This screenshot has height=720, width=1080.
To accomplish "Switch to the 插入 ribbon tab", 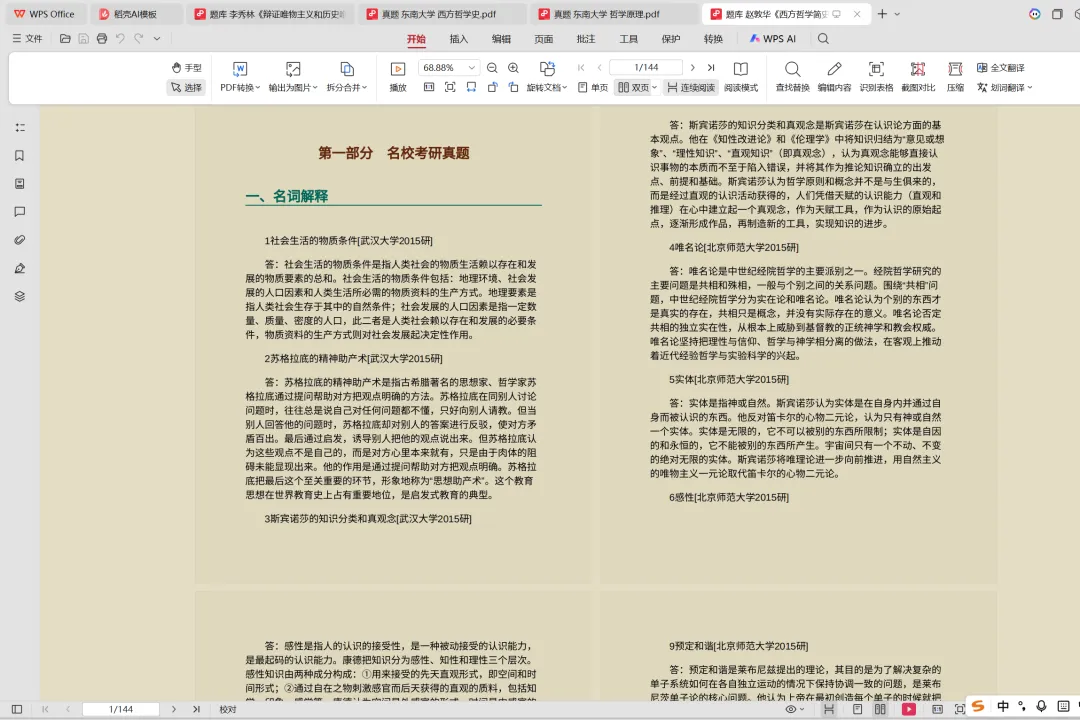I will point(459,39).
